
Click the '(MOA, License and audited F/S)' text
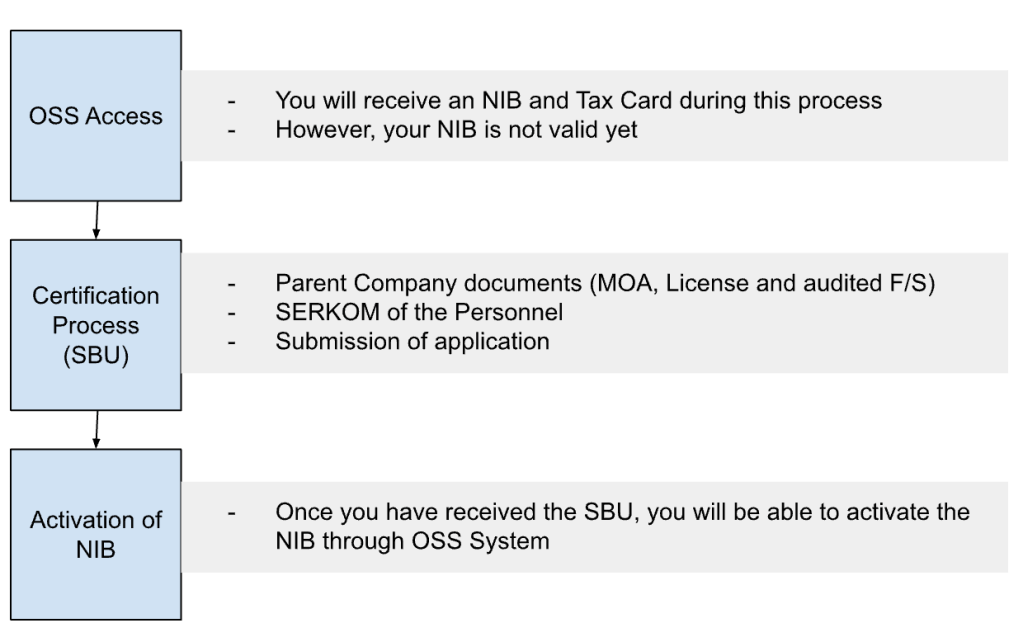click(x=762, y=283)
